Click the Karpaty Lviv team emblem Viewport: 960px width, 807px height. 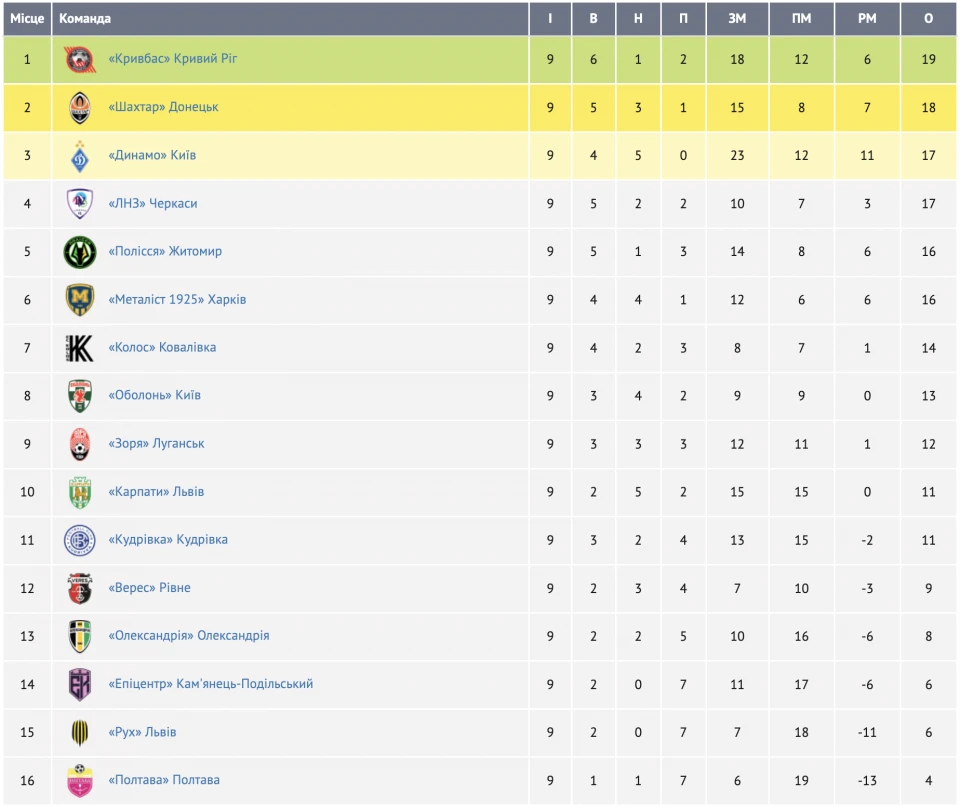pyautogui.click(x=80, y=492)
